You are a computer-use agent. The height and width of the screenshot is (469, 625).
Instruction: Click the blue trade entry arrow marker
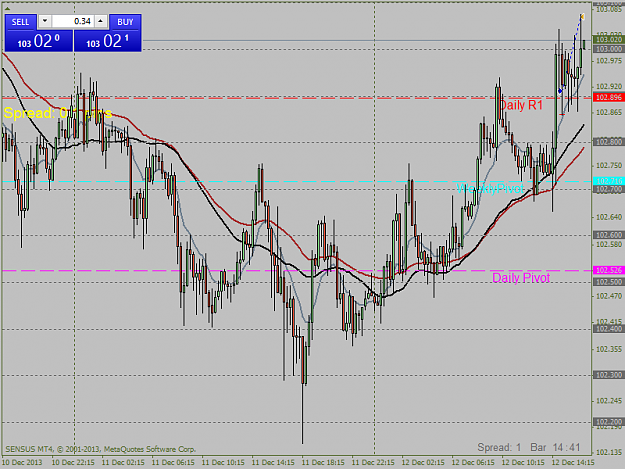(560, 91)
